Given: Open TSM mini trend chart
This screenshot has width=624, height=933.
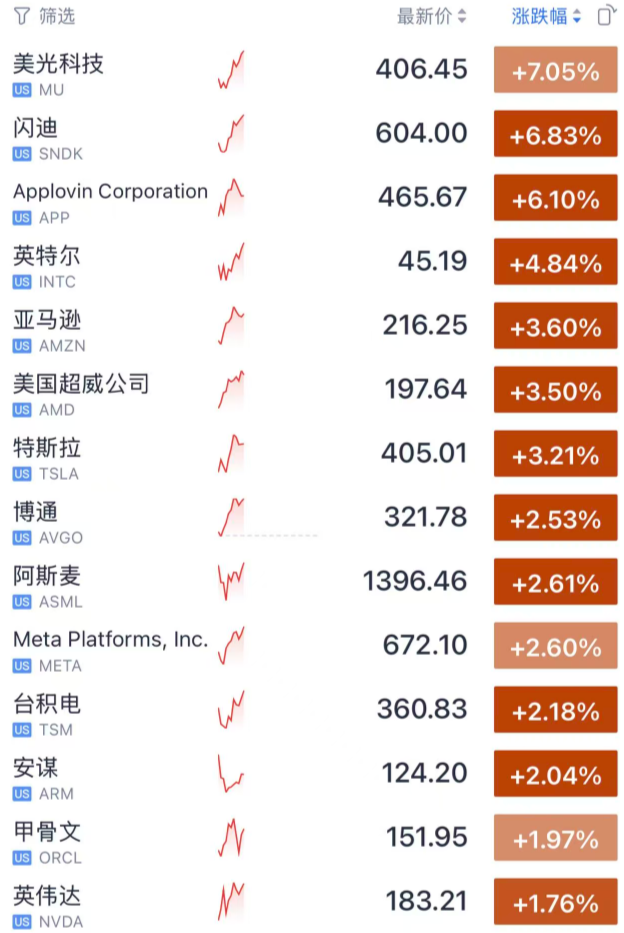Looking at the screenshot, I should (x=231, y=710).
